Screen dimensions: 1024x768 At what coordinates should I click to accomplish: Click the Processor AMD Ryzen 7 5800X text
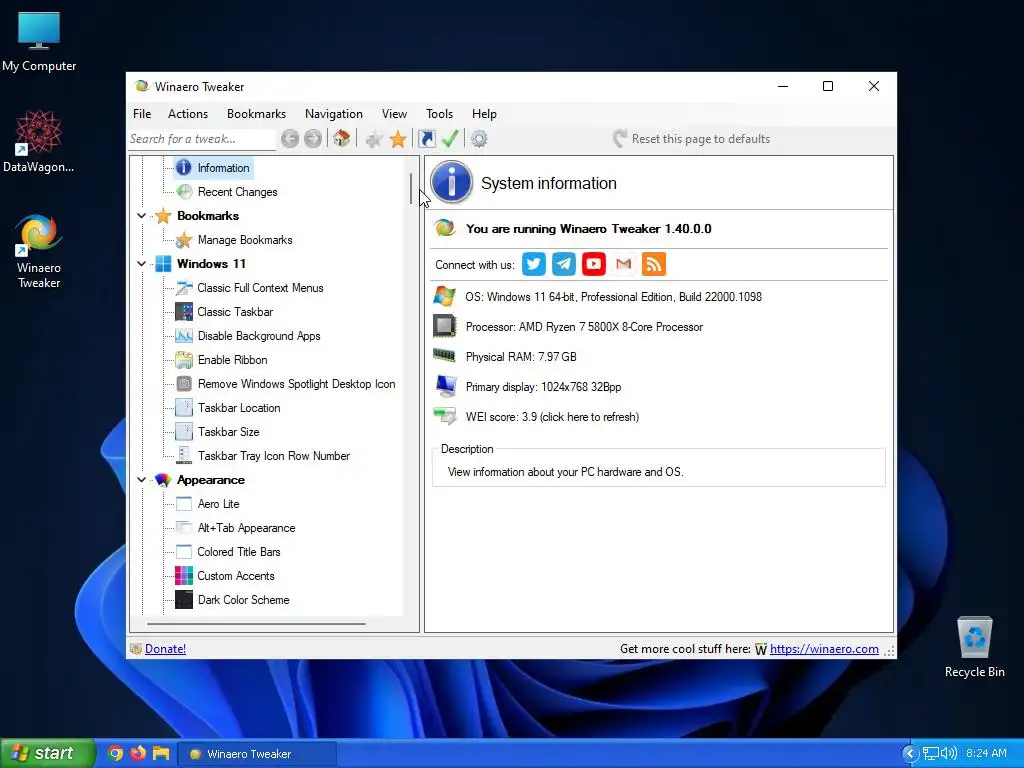584,327
